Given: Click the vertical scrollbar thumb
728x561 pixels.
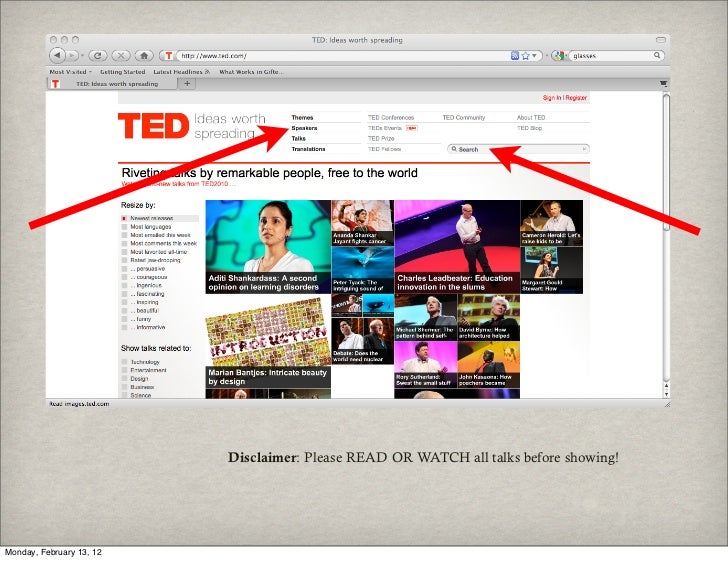Looking at the screenshot, I should click(666, 162).
